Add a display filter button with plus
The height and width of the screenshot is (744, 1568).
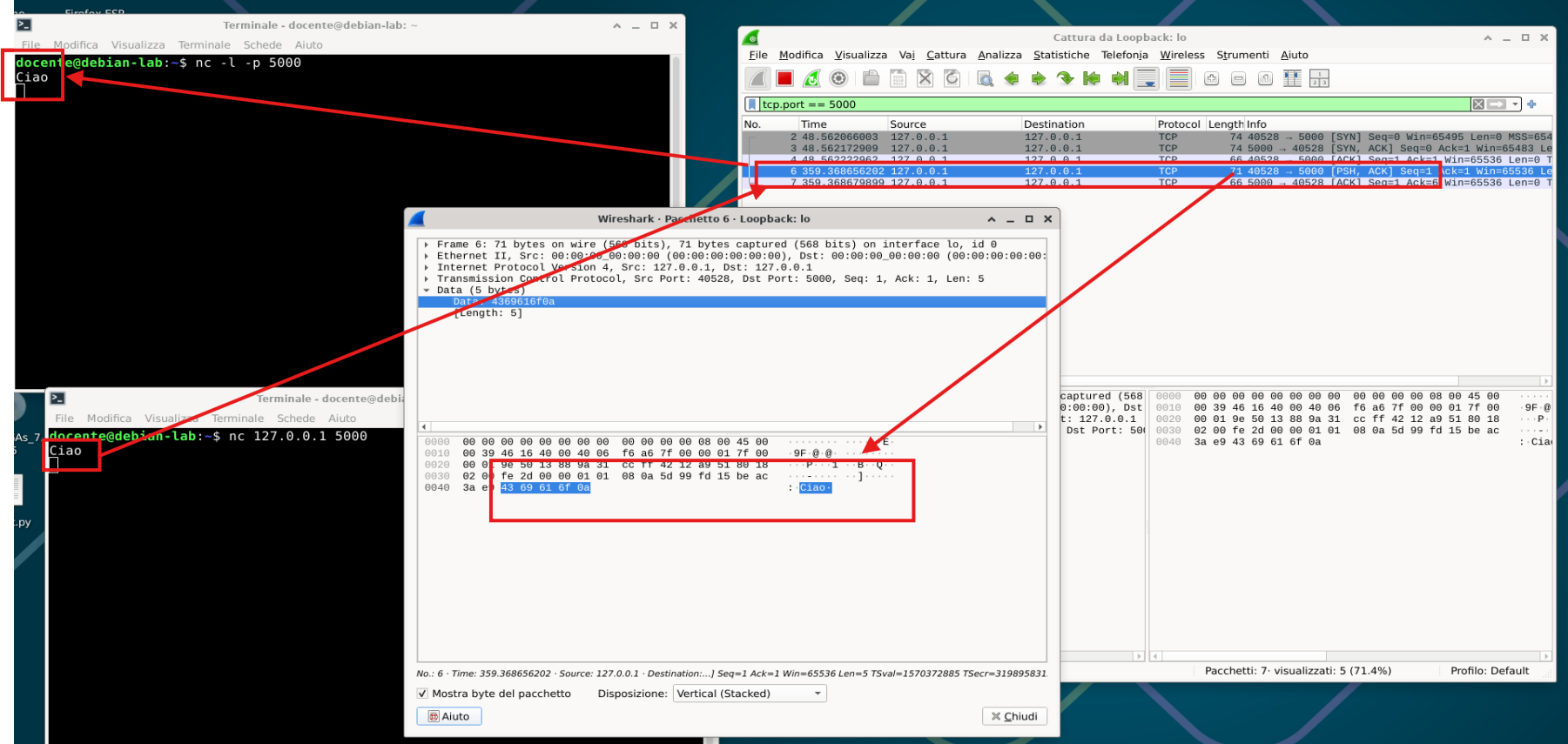[1531, 104]
